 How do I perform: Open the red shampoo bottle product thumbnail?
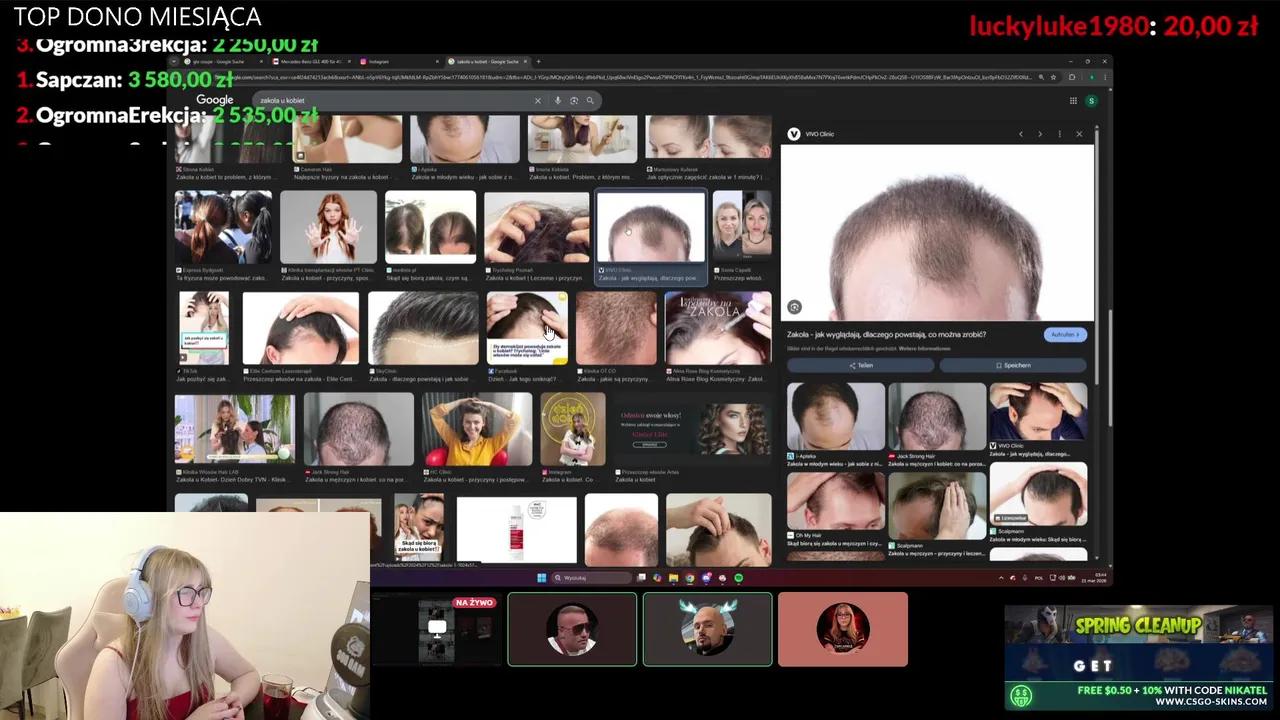516,530
